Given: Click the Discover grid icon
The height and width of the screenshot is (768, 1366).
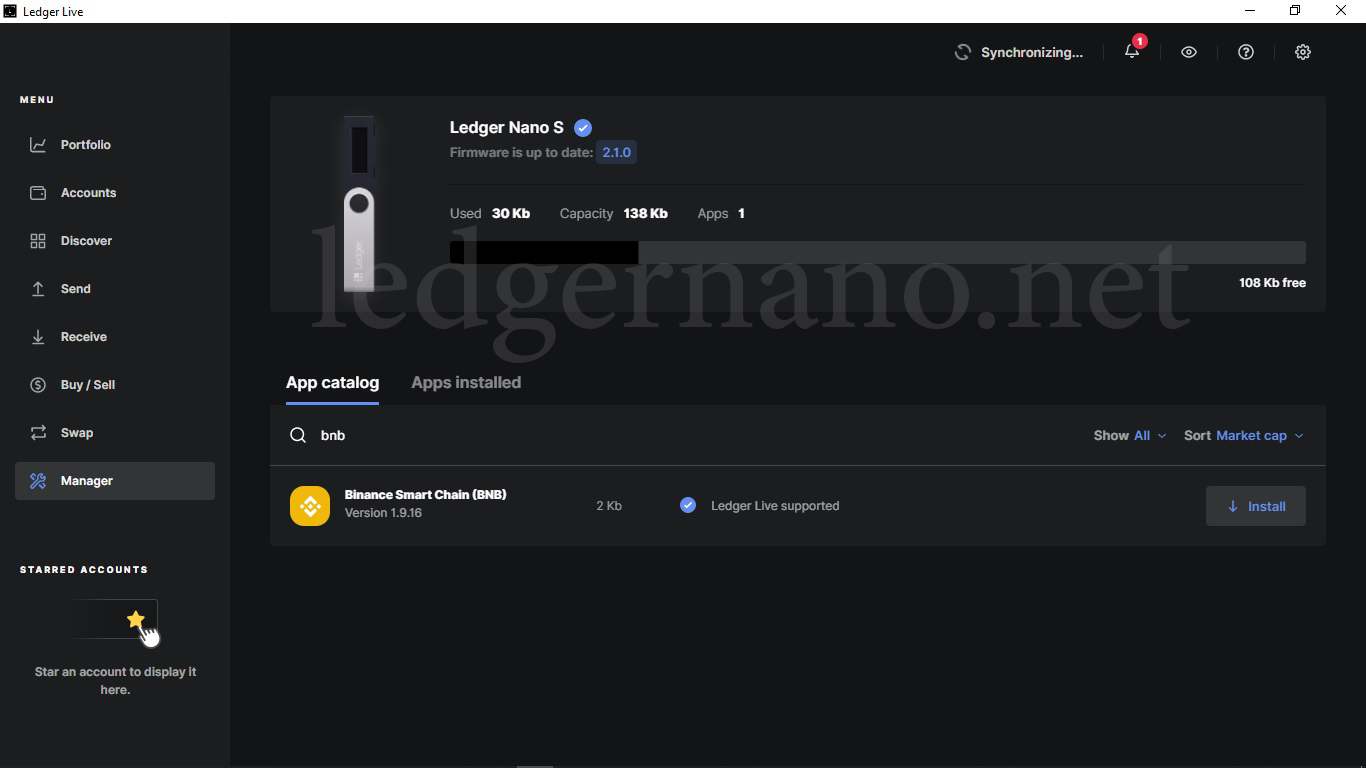Looking at the screenshot, I should point(38,241).
